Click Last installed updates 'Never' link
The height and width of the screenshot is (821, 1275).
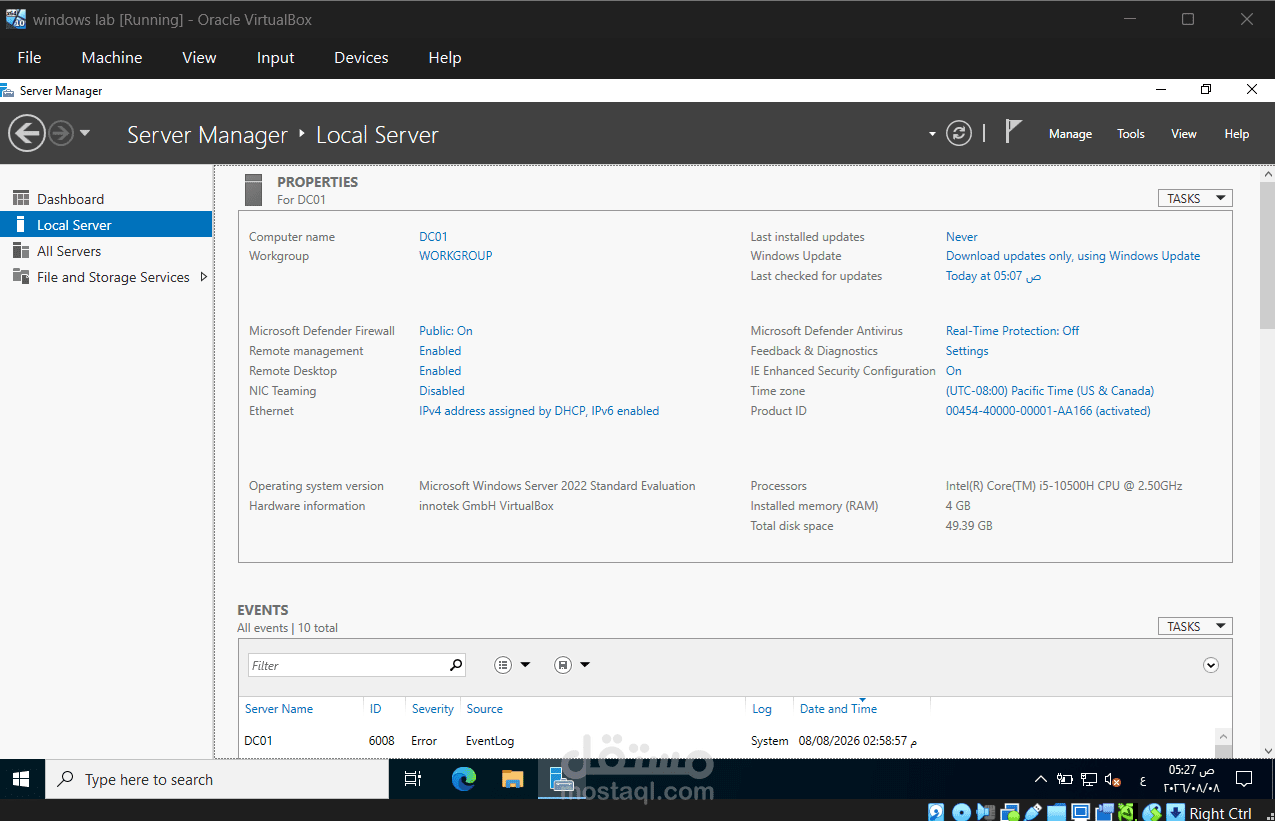(x=962, y=237)
